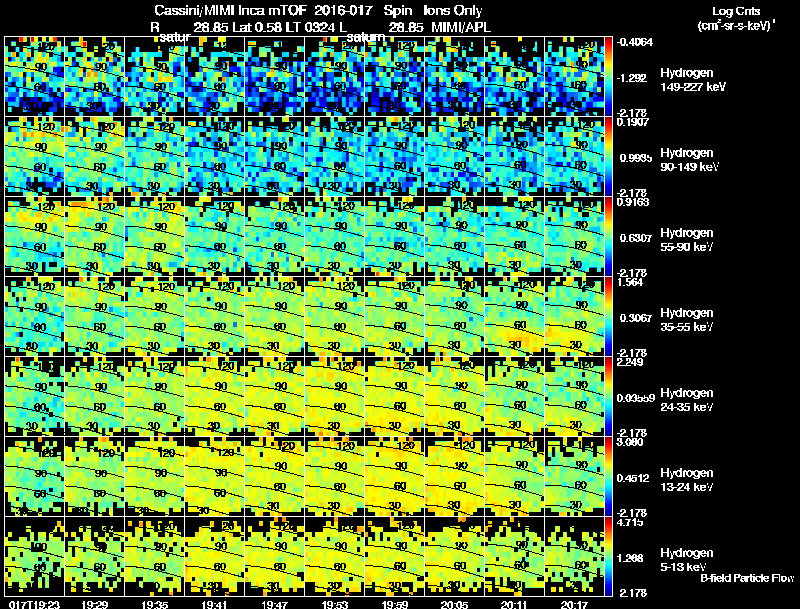The height and width of the screenshot is (609, 800).
Task: Click the 'Log Cnts' legend heading
Action: (x=736, y=11)
